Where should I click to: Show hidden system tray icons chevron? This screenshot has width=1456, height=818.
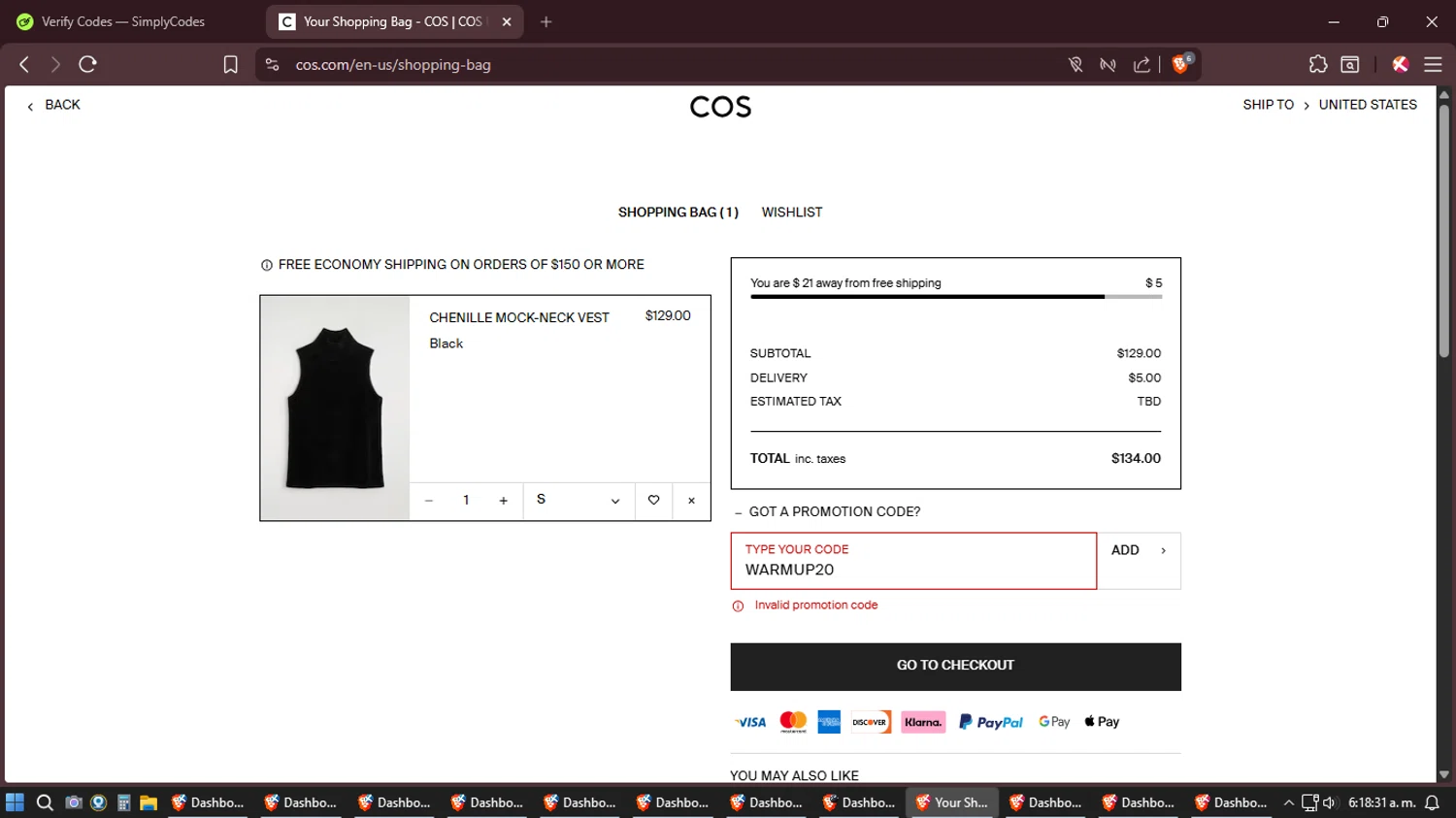pyautogui.click(x=1289, y=802)
